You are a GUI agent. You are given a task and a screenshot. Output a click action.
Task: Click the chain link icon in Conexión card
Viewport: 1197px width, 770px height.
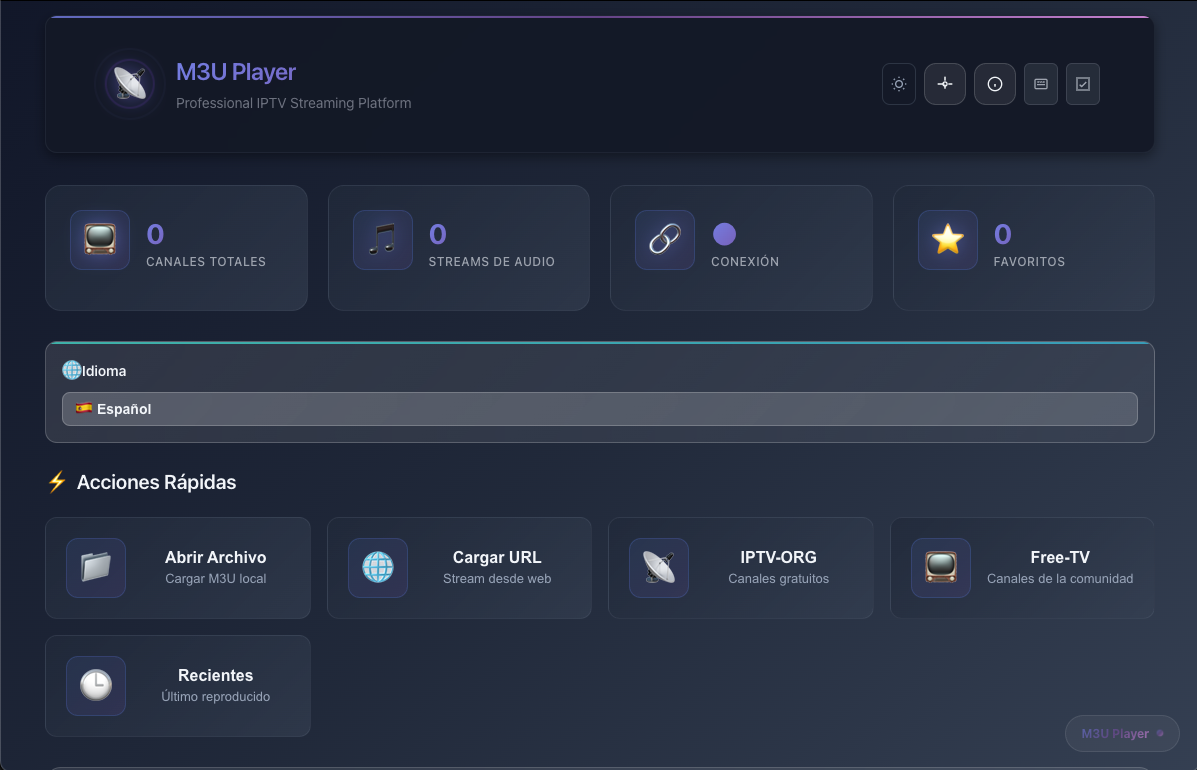coord(665,240)
